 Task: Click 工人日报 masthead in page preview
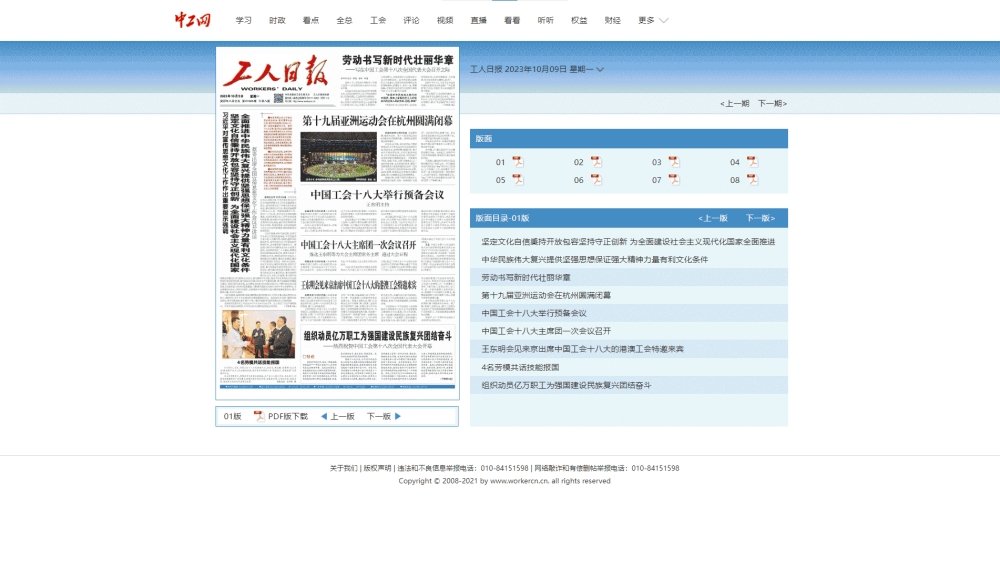(x=276, y=73)
